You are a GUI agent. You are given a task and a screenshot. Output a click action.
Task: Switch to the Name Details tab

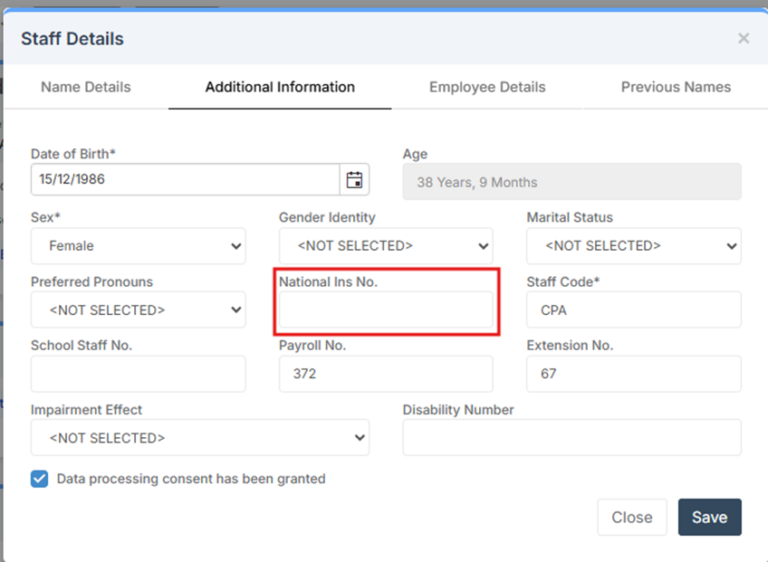[x=86, y=87]
